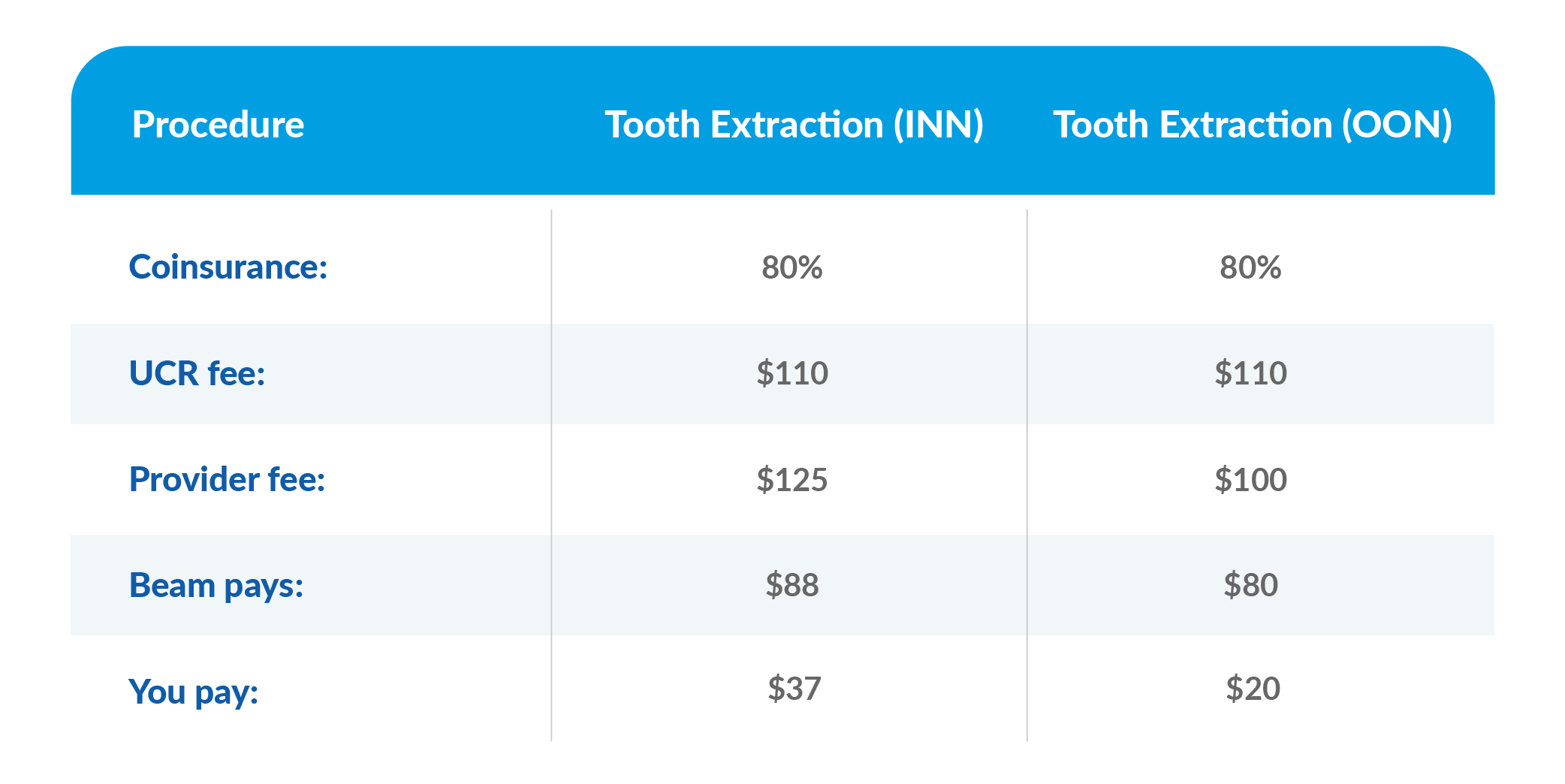Select the $110 UCR fee for OON

(1250, 373)
